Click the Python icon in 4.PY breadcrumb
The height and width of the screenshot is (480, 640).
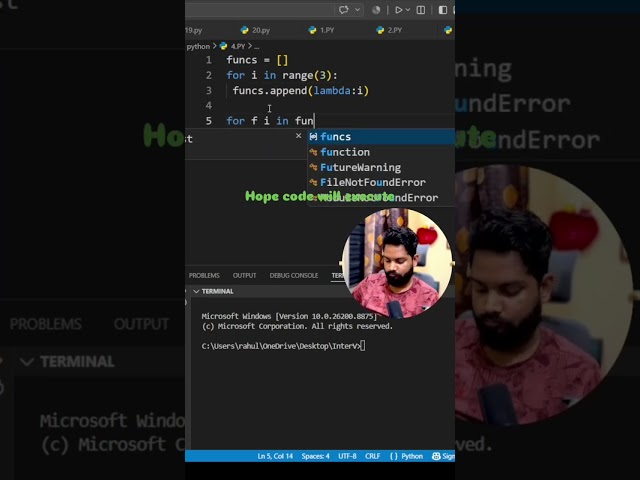pos(223,46)
